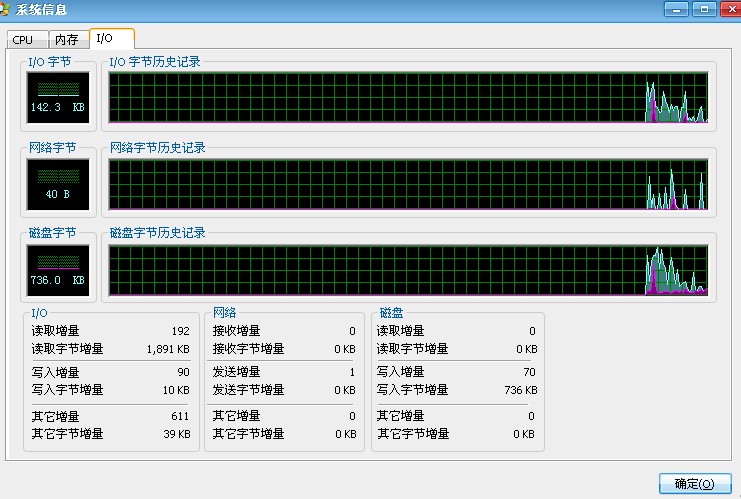Select the I/O tab
Viewport: 741px width, 499px height.
pos(112,38)
